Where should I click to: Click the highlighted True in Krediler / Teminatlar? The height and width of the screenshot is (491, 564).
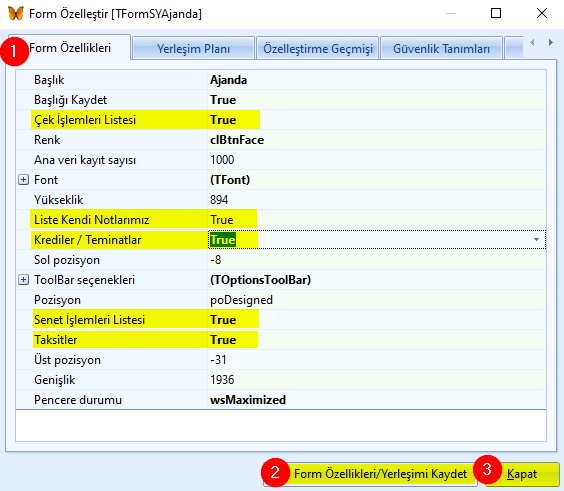click(223, 240)
